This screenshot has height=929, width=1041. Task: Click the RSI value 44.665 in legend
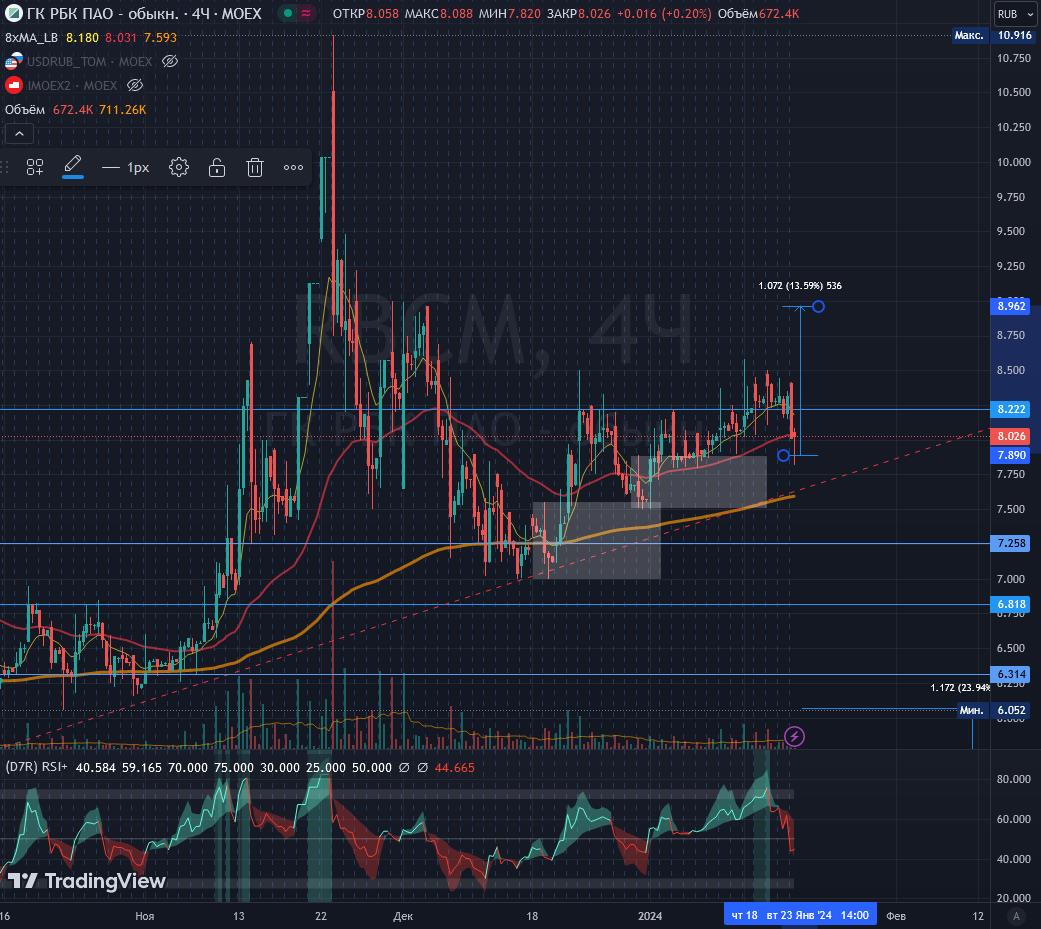point(455,768)
